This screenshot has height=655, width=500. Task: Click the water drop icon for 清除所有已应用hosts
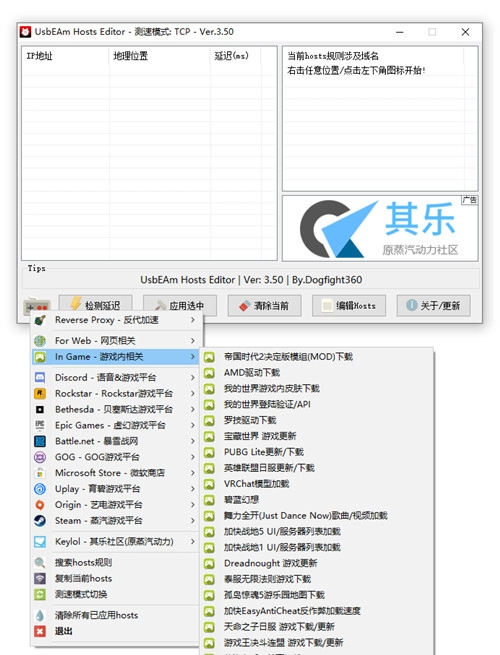40,615
